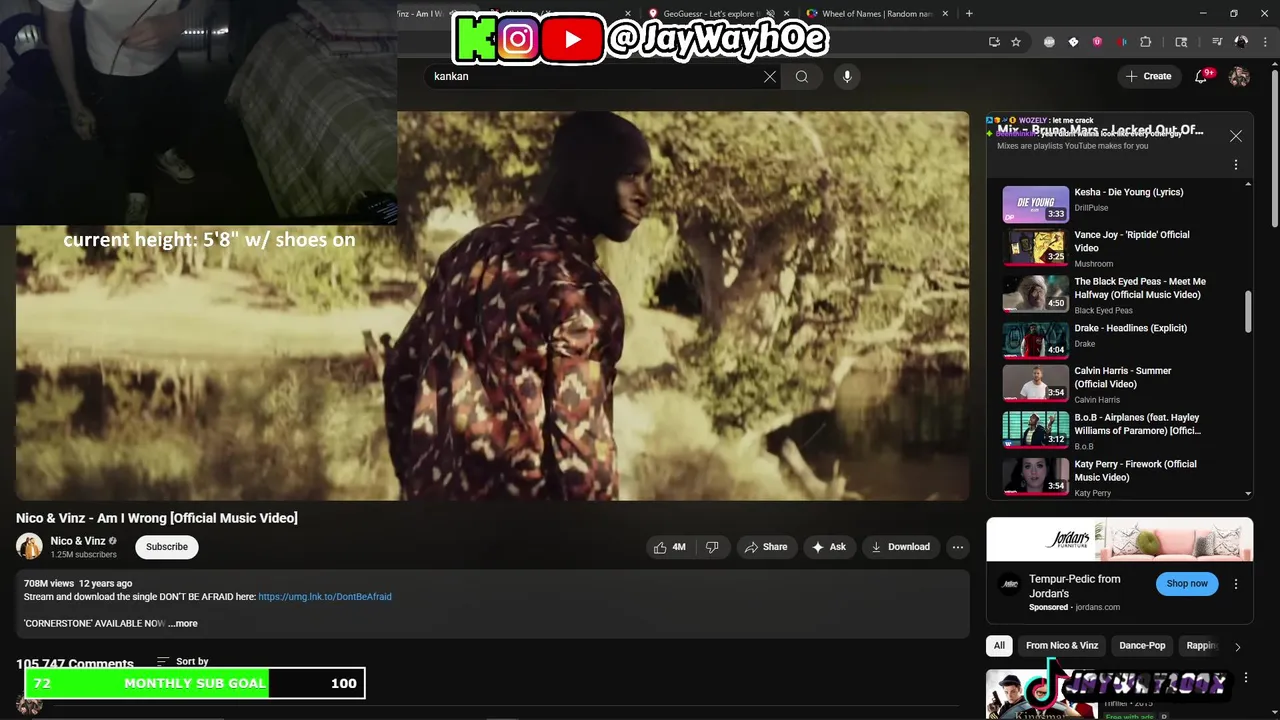The height and width of the screenshot is (720, 1280).
Task: Dislike the Am I Wrong video
Action: tap(712, 547)
